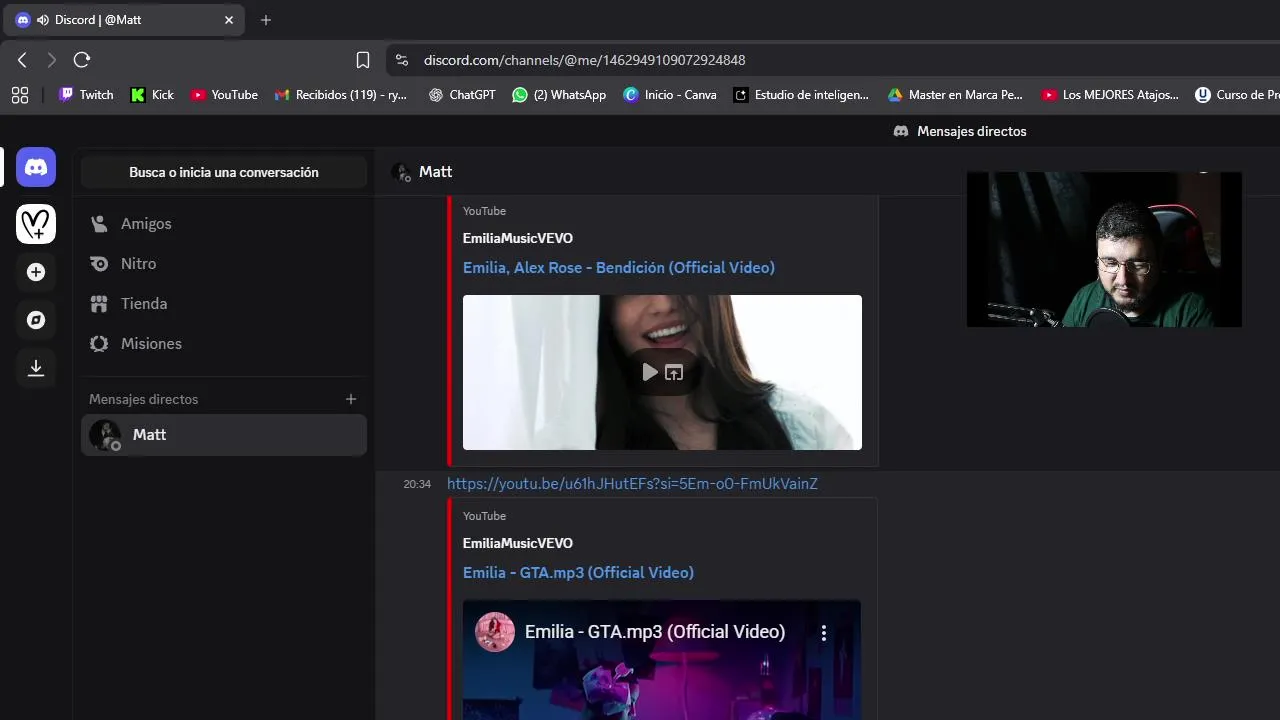Image resolution: width=1280 pixels, height=720 pixels.
Task: Open Amigos in sidebar
Action: tap(224, 224)
